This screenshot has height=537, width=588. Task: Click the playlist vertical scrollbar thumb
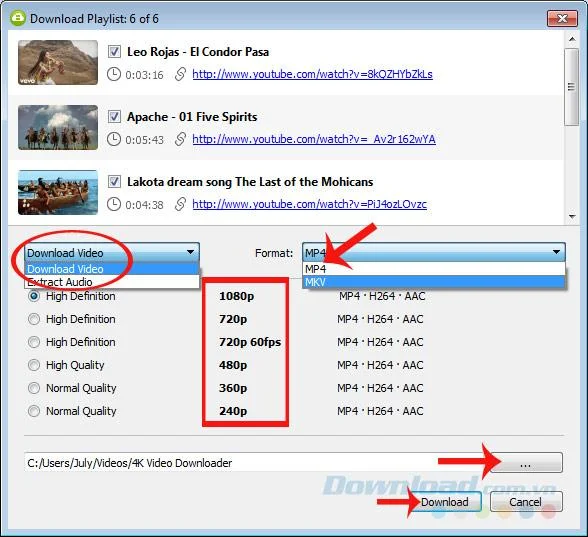coord(572,87)
